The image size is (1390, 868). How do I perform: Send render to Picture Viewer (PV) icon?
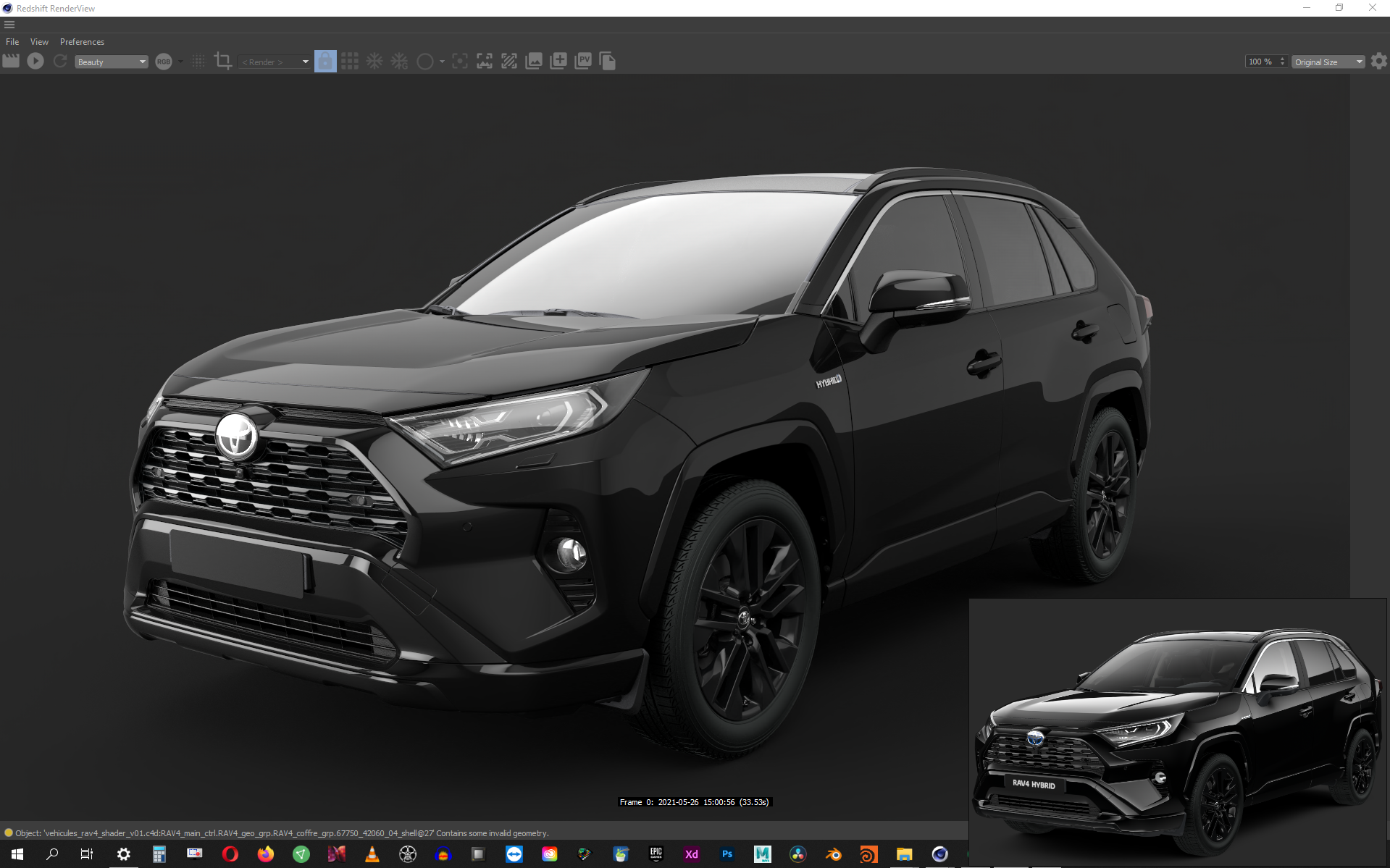583,62
